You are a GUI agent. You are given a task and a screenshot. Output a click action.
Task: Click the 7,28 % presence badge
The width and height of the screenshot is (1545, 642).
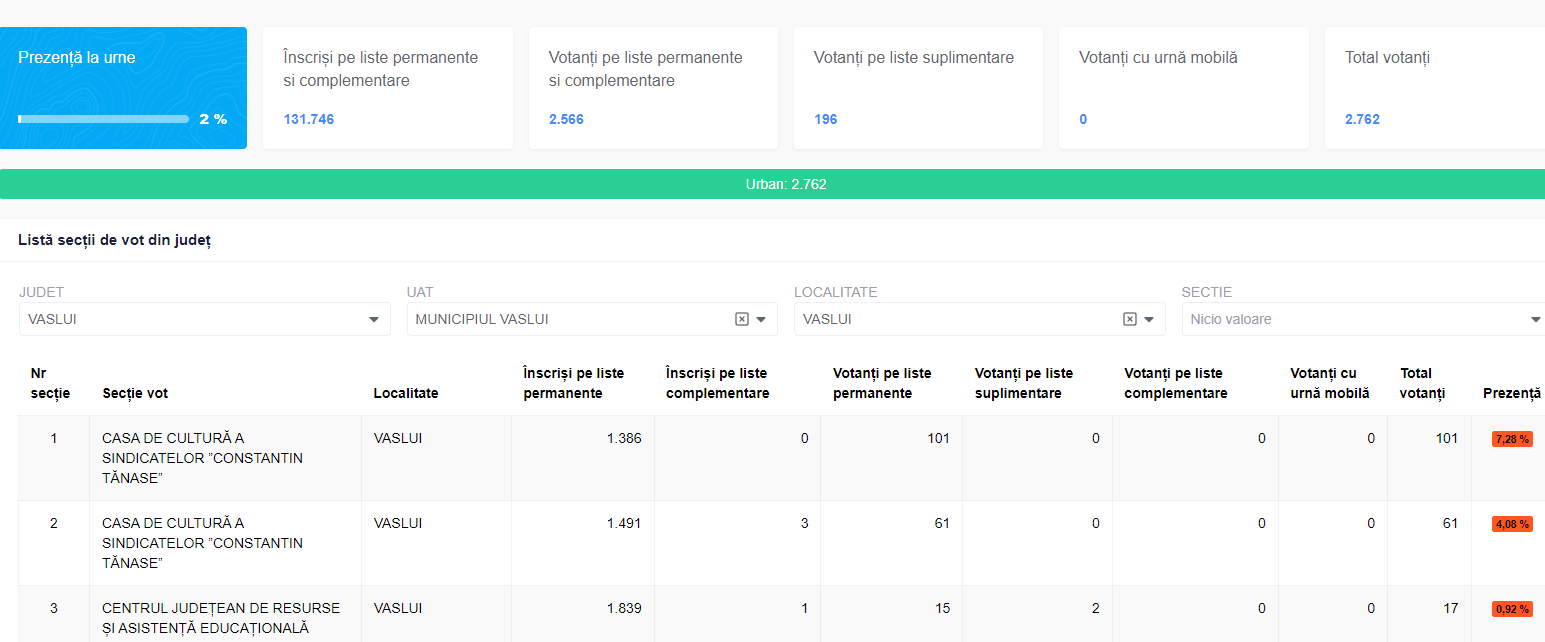1511,439
